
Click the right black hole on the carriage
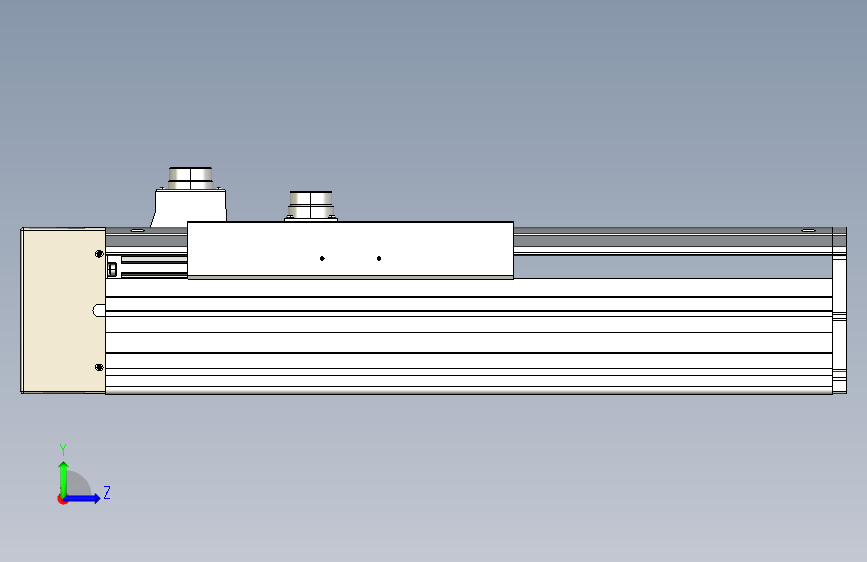379,258
